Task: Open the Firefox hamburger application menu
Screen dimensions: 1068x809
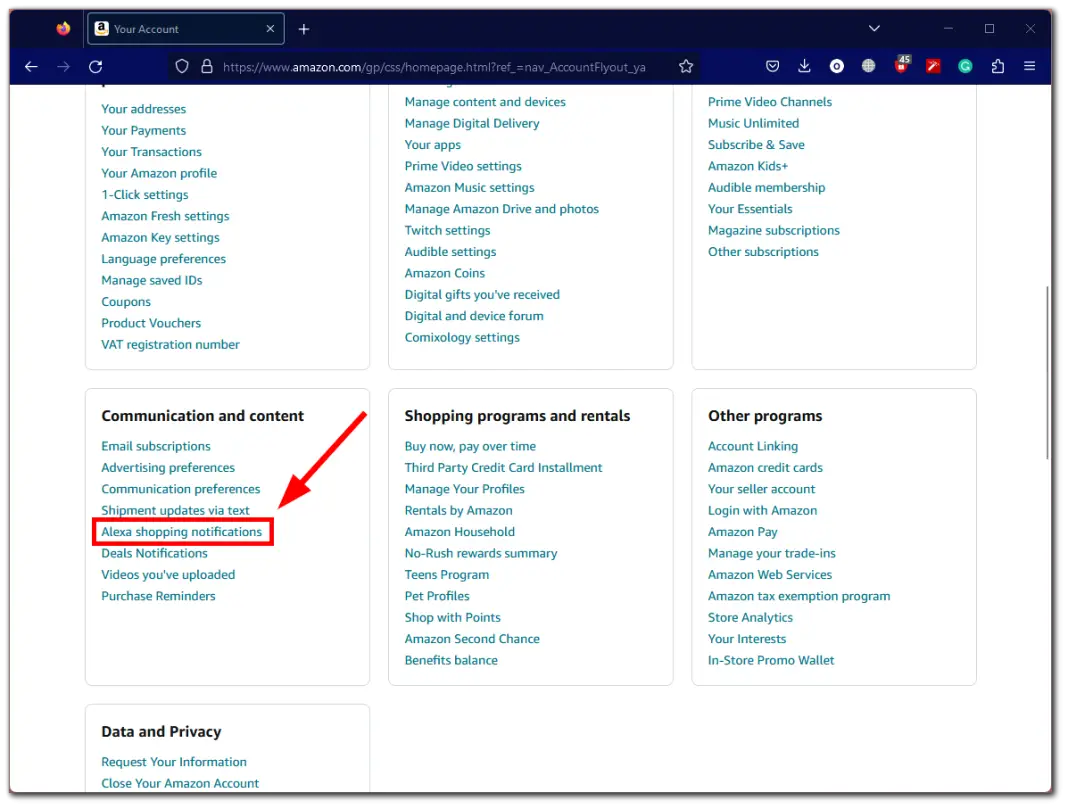Action: click(1029, 67)
